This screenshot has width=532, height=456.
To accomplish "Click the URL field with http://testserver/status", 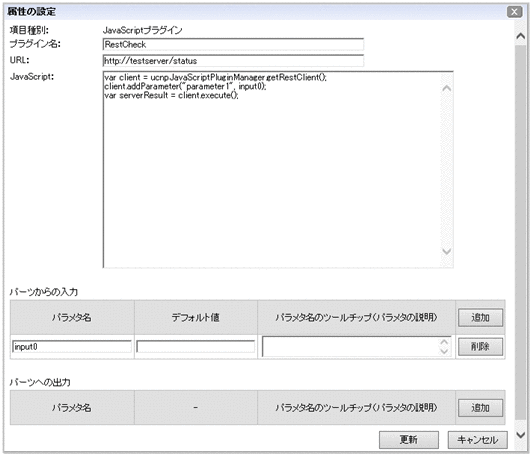I will pos(233,61).
